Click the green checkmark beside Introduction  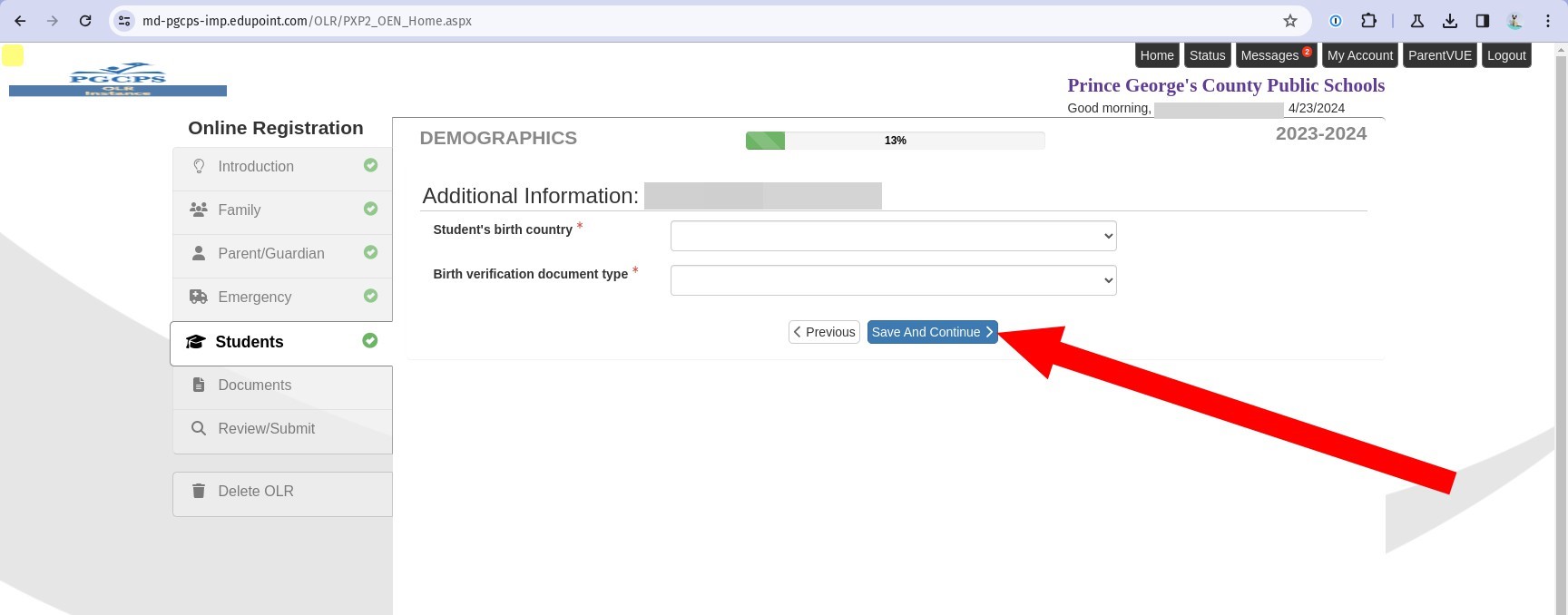pos(370,165)
